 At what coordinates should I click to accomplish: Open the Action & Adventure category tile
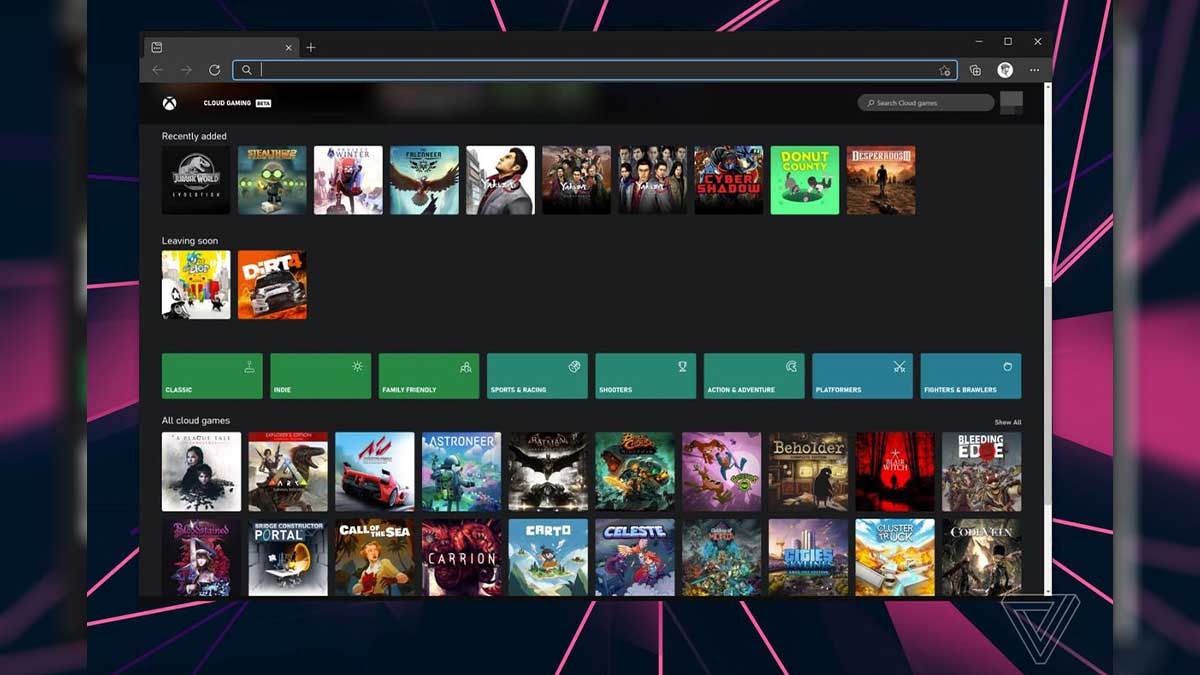(754, 376)
